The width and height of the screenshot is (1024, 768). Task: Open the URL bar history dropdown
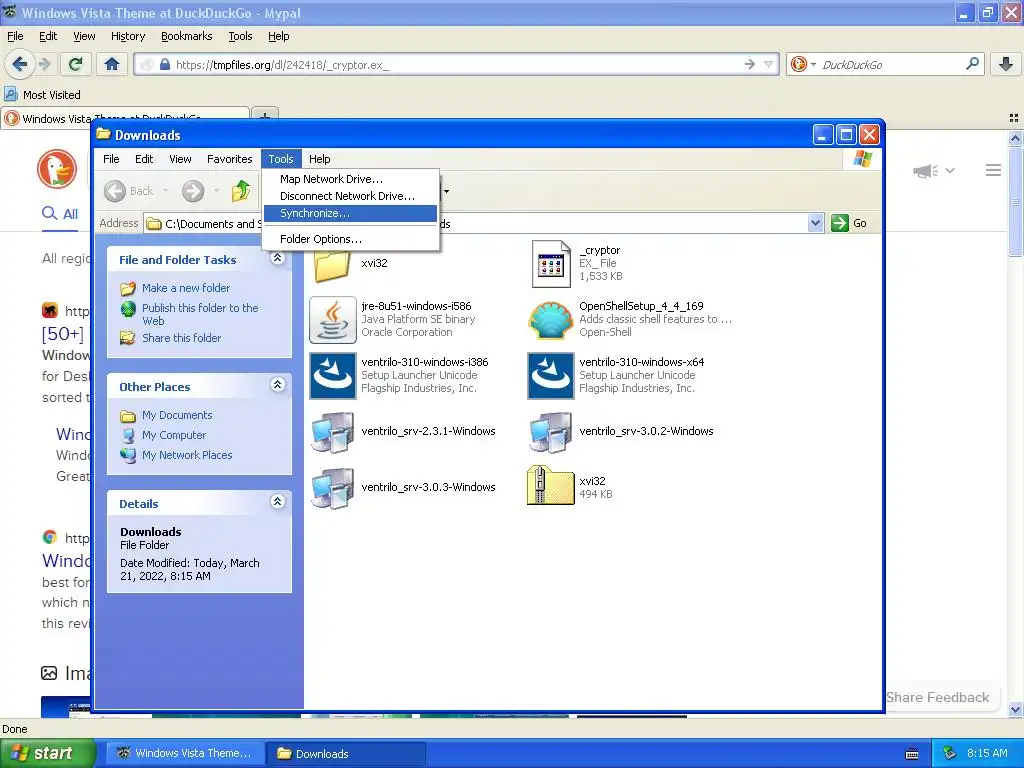pos(769,64)
